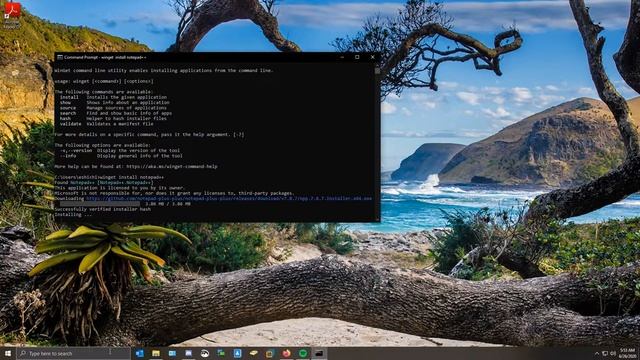The width and height of the screenshot is (640, 360).
Task: Click the notepad++ installer download URL
Action: (x=229, y=199)
